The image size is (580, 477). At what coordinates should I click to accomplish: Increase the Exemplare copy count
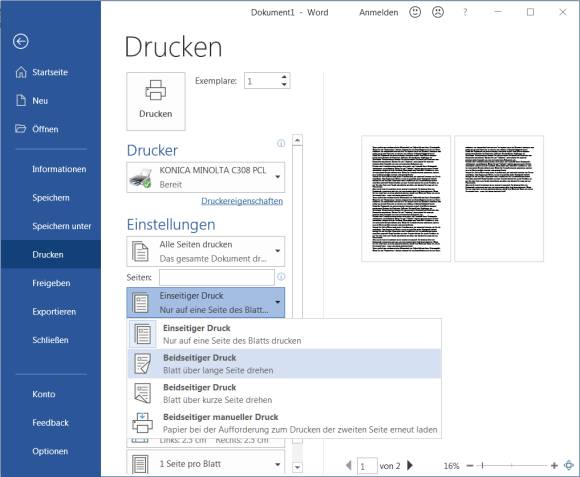tap(284, 77)
